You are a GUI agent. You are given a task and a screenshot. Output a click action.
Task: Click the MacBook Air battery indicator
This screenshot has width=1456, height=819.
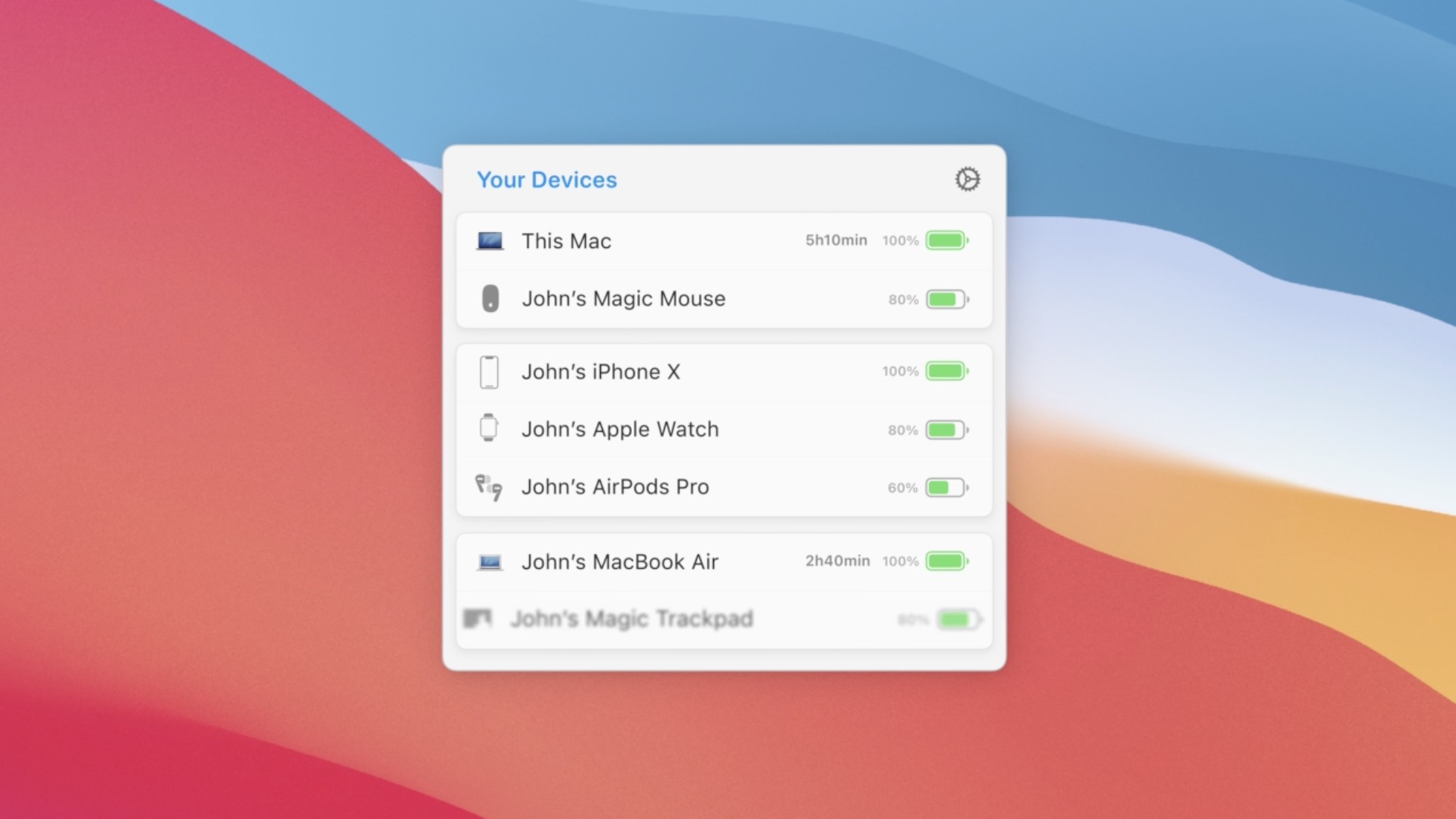[x=947, y=561]
